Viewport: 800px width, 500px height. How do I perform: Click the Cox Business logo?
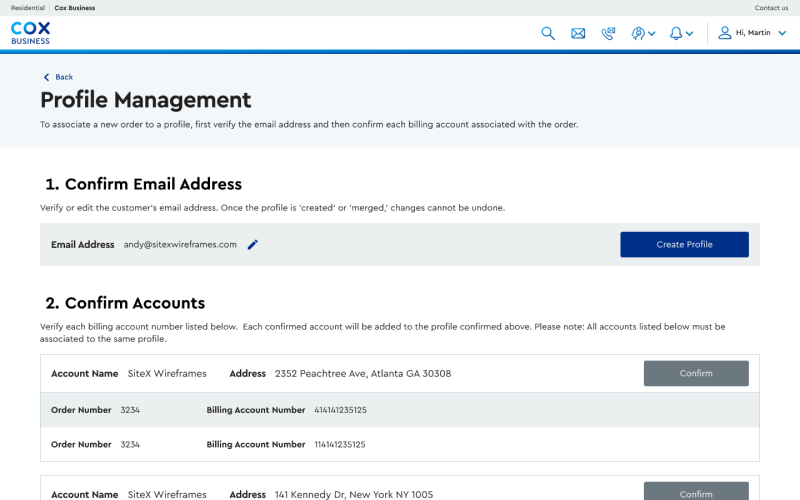click(30, 33)
